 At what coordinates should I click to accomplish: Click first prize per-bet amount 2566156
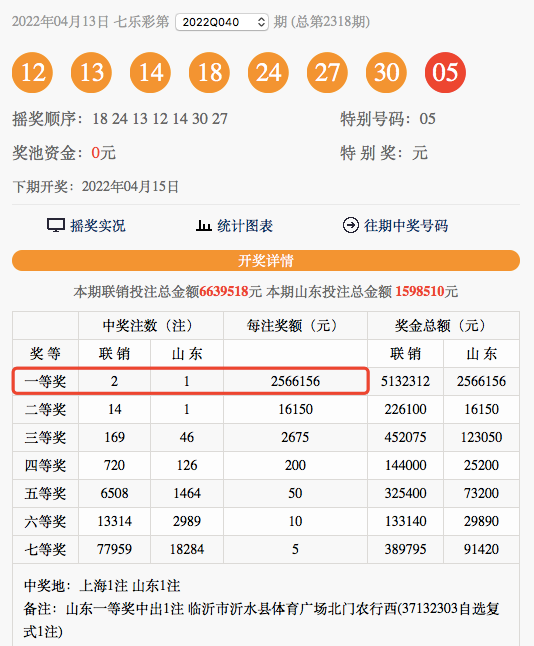(295, 381)
